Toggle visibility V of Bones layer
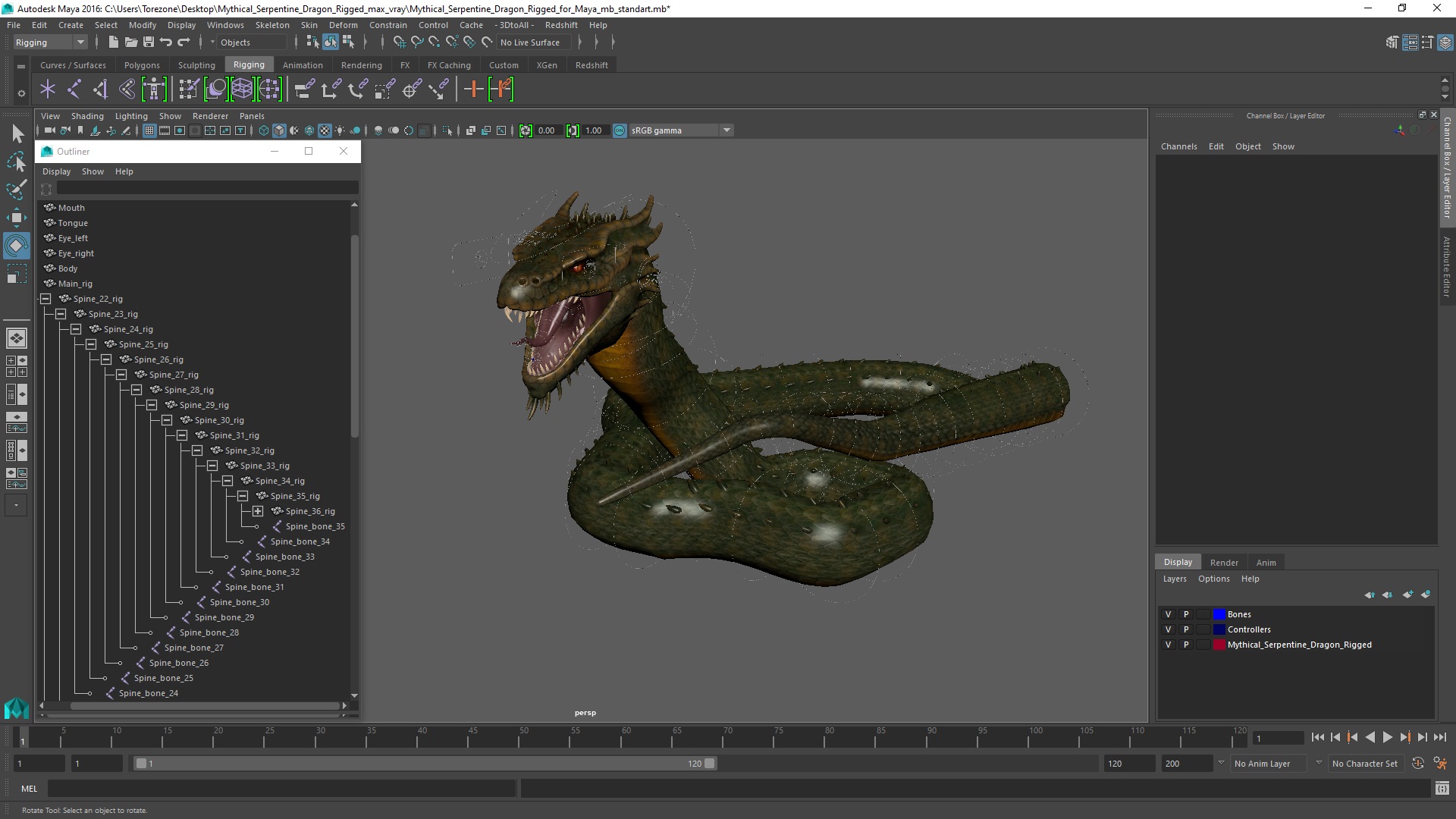Screen dimensions: 1456x819 click(1168, 614)
